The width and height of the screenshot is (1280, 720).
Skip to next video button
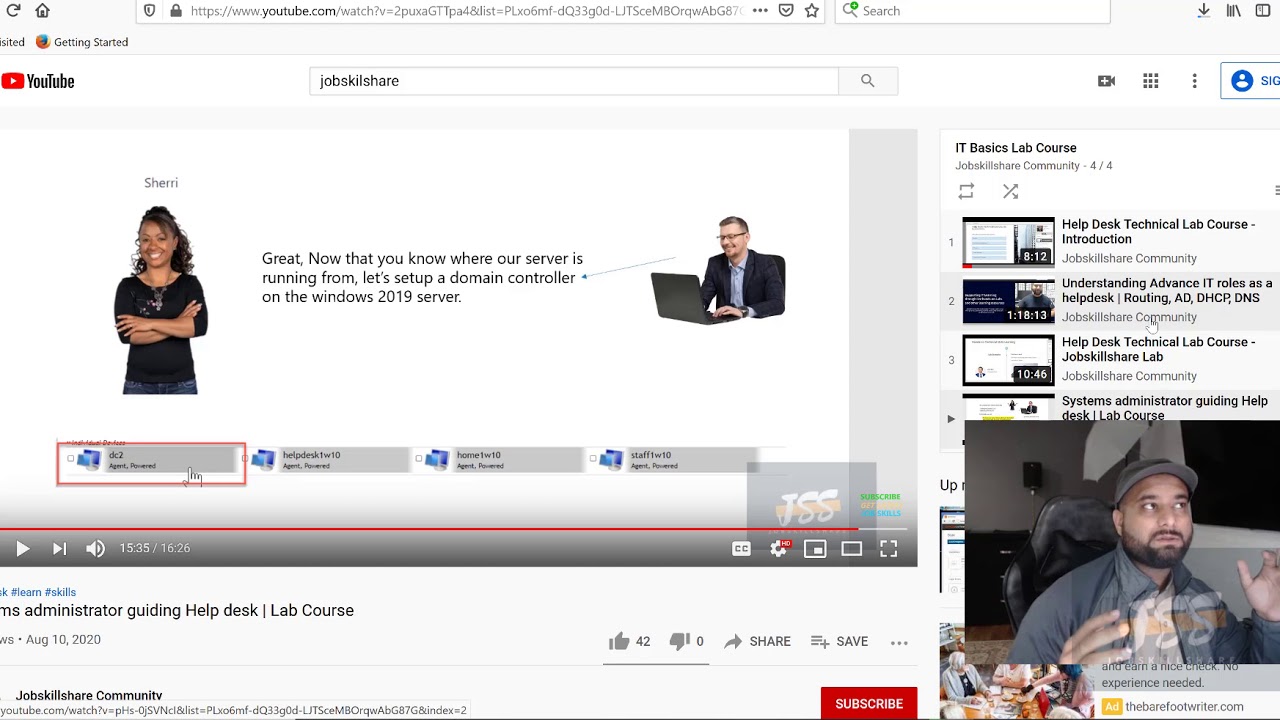click(59, 548)
